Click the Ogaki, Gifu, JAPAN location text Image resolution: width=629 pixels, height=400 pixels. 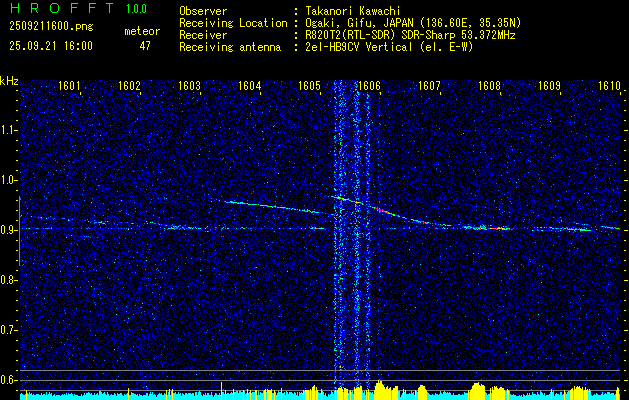click(413, 23)
